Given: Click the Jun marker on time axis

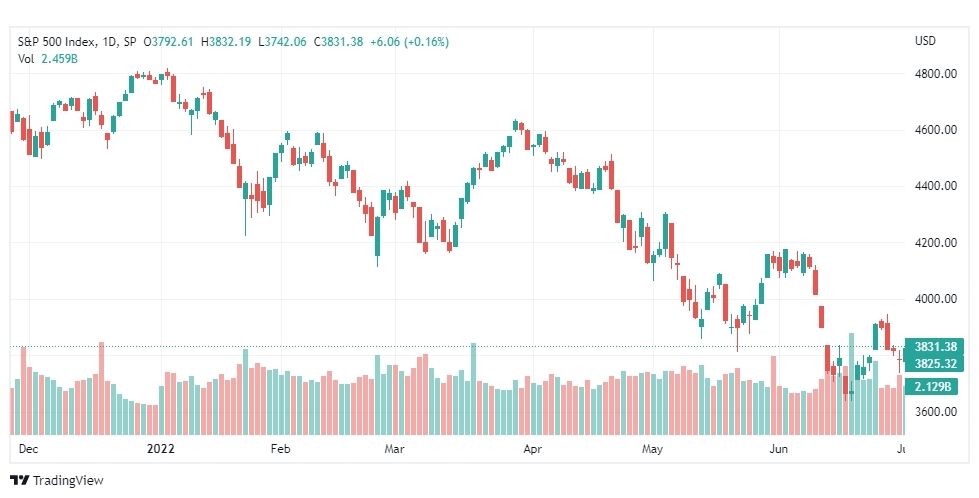Looking at the screenshot, I should pos(778,449).
